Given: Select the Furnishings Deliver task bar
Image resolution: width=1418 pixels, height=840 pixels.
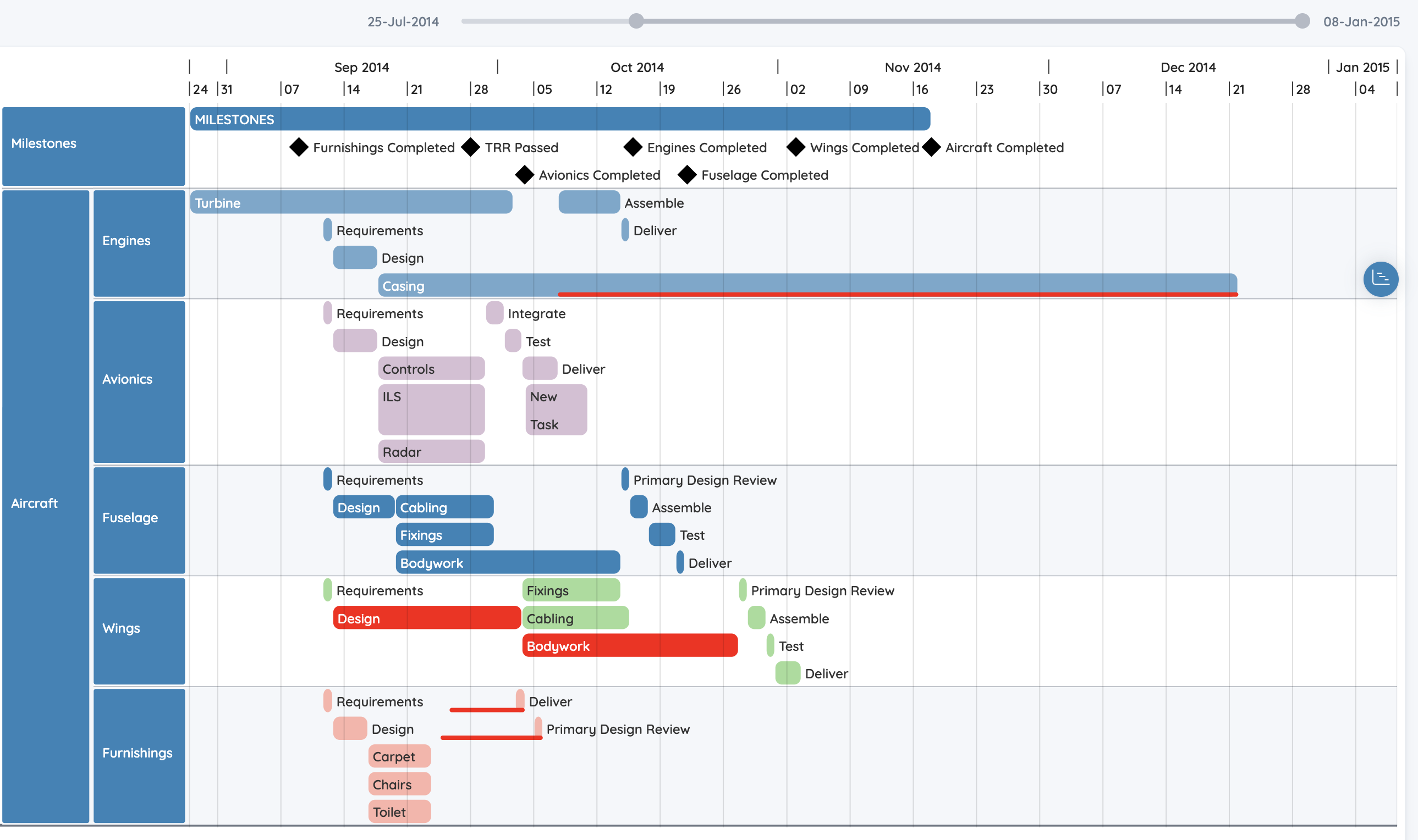Looking at the screenshot, I should pos(520,699).
